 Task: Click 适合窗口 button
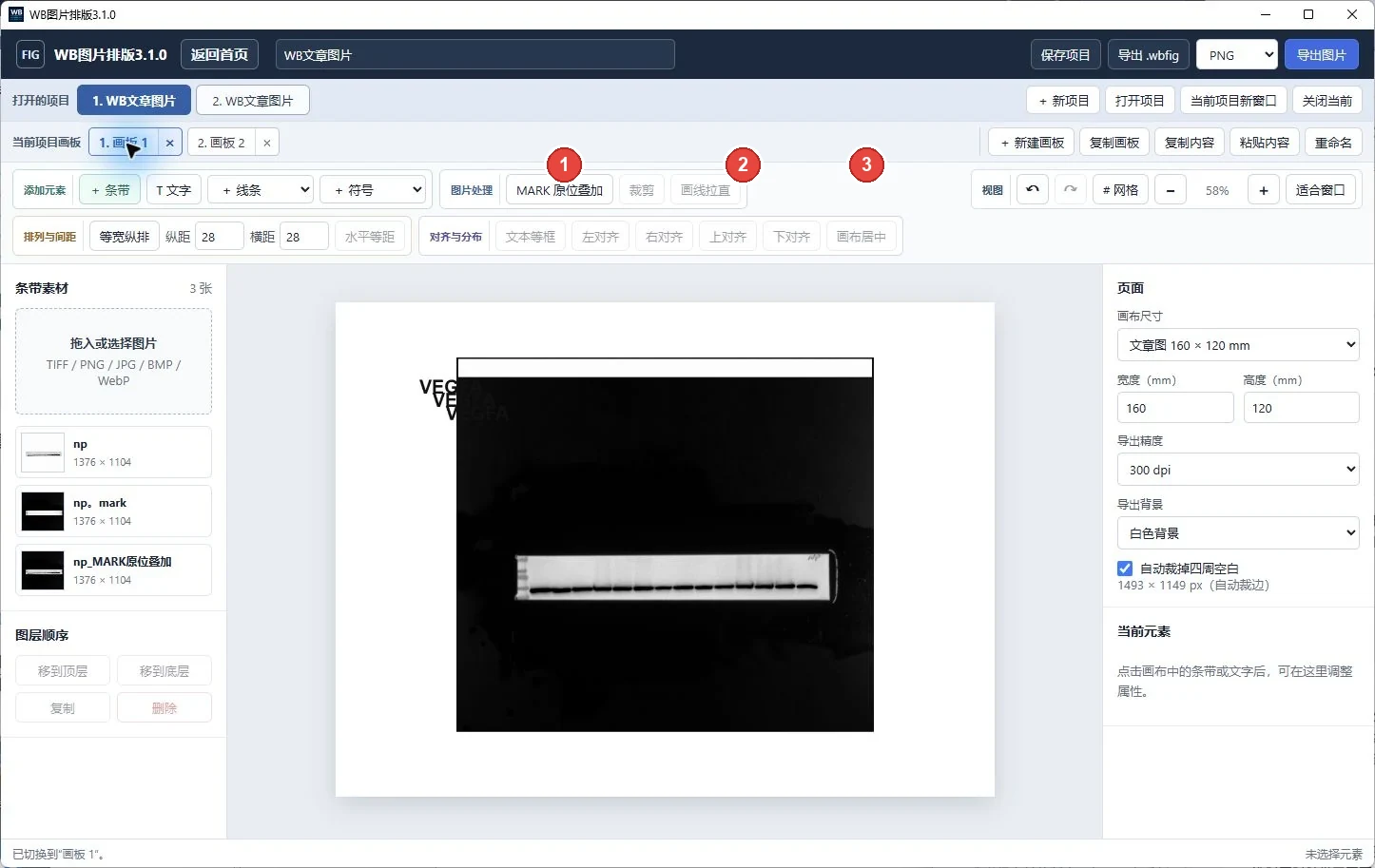point(1320,190)
